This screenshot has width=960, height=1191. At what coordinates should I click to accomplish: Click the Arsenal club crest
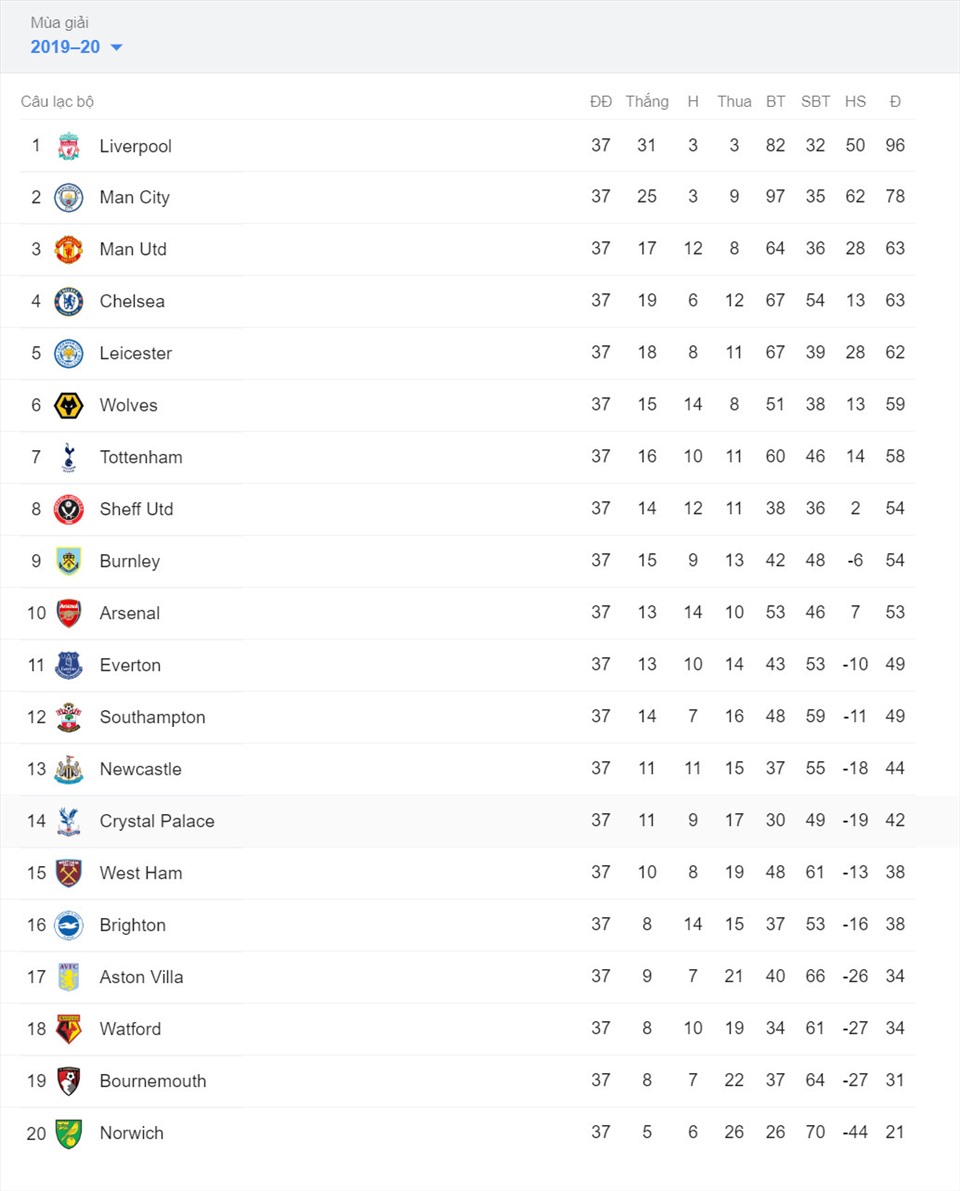tap(68, 613)
